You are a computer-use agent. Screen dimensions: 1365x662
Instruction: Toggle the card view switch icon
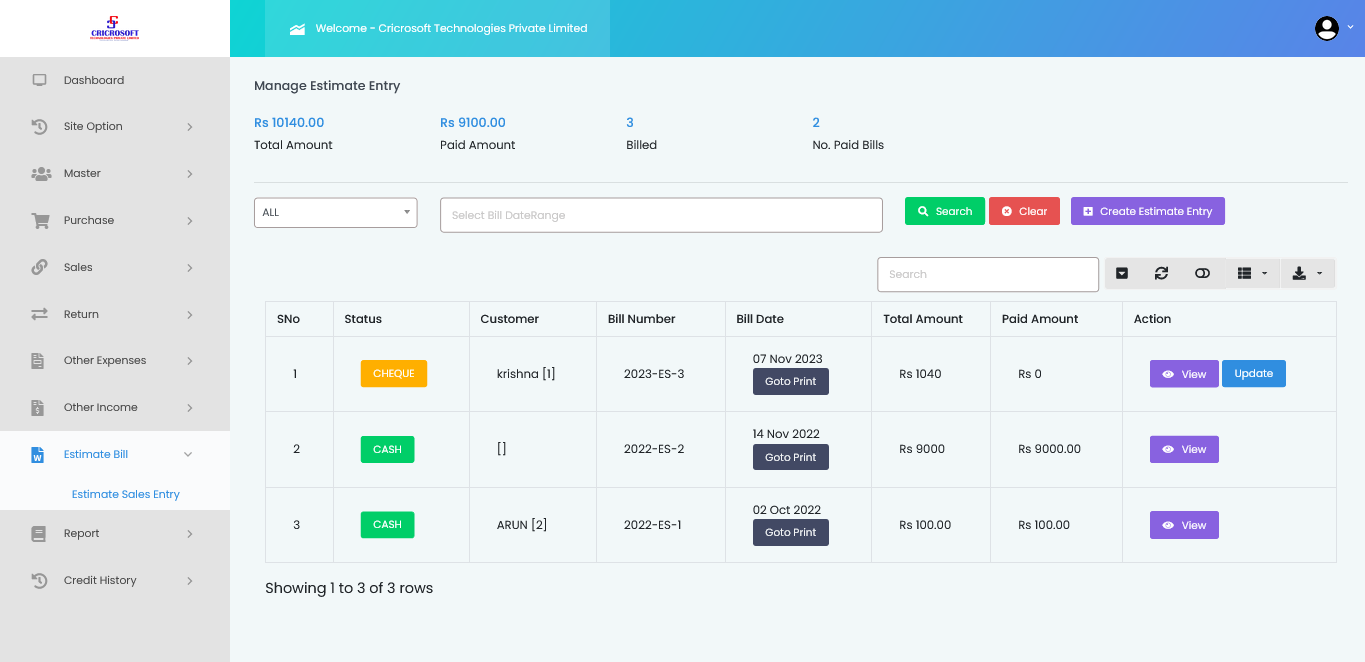(x=1202, y=273)
